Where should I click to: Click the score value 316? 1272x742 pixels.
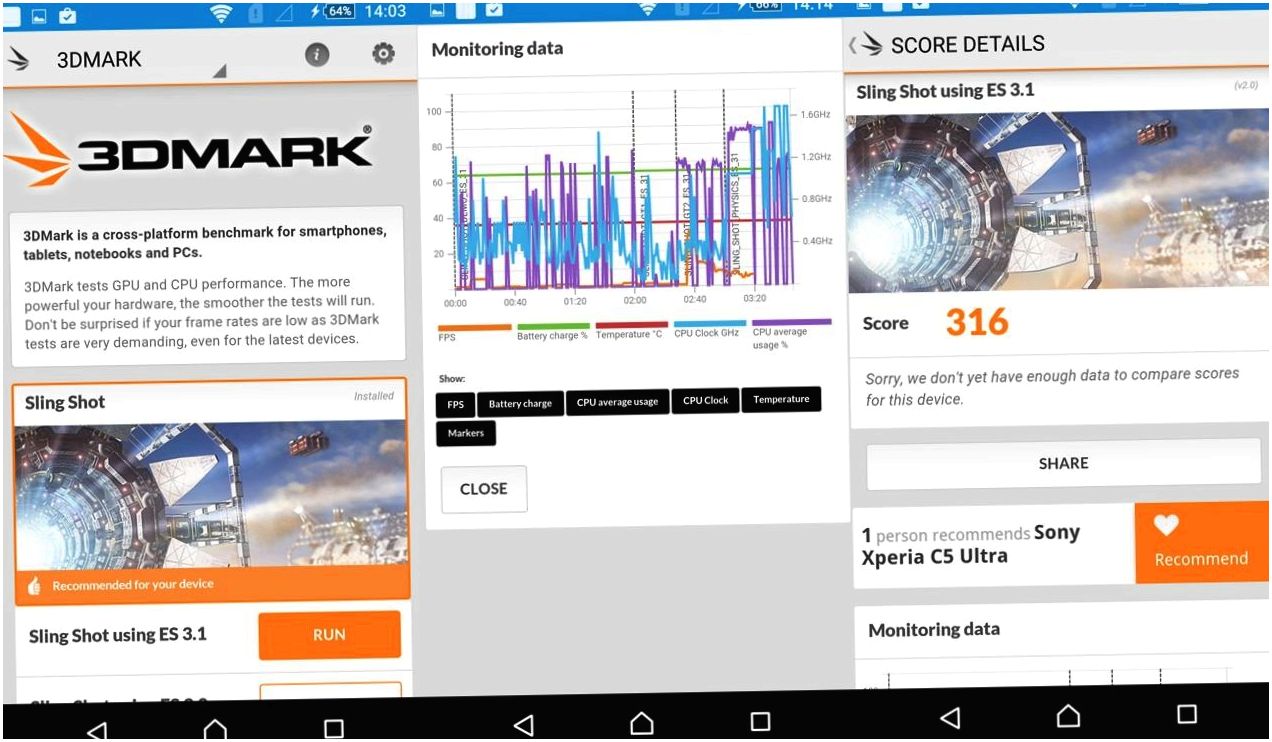(x=977, y=322)
